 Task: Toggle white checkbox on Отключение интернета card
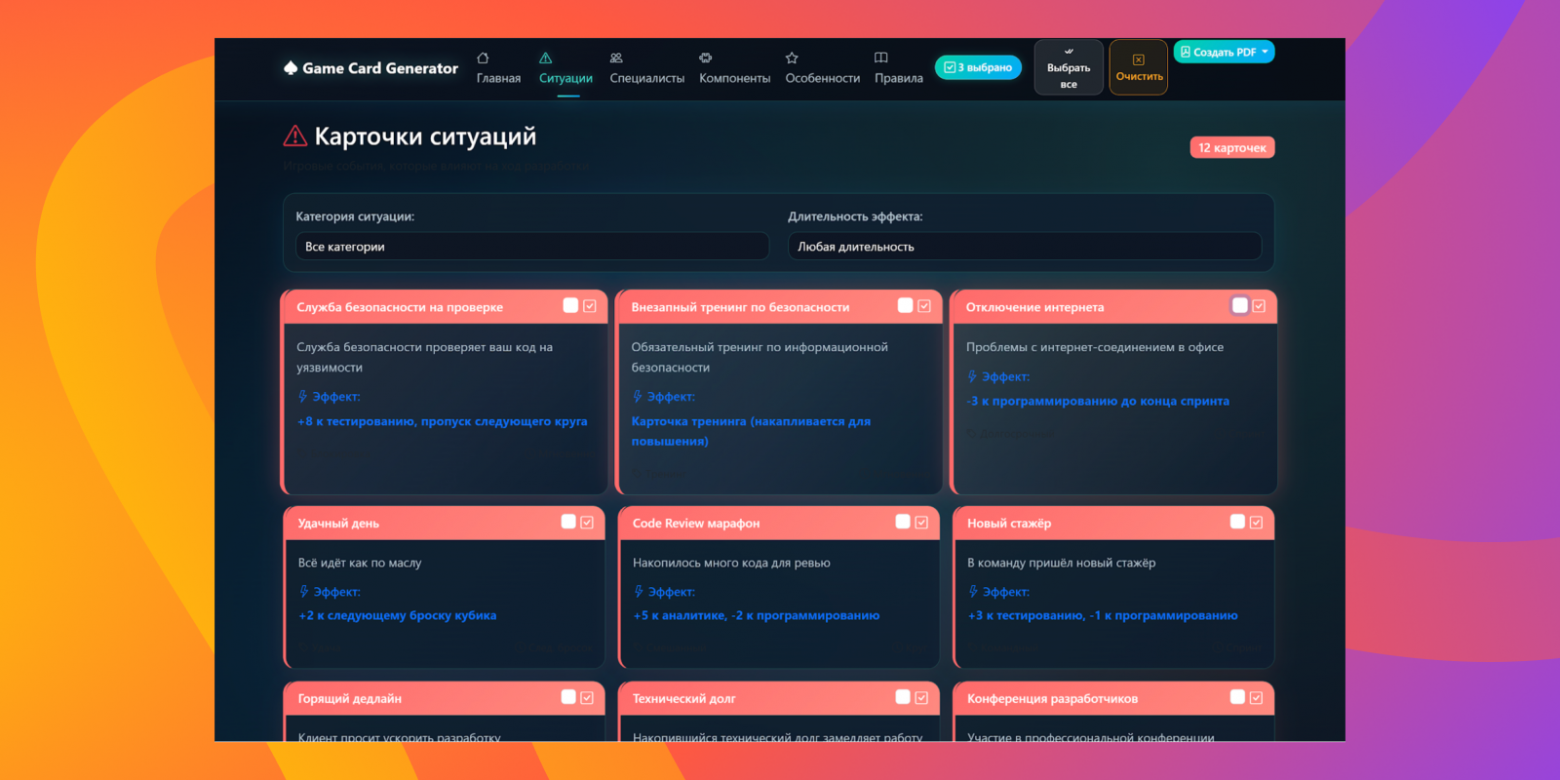pyautogui.click(x=1240, y=306)
